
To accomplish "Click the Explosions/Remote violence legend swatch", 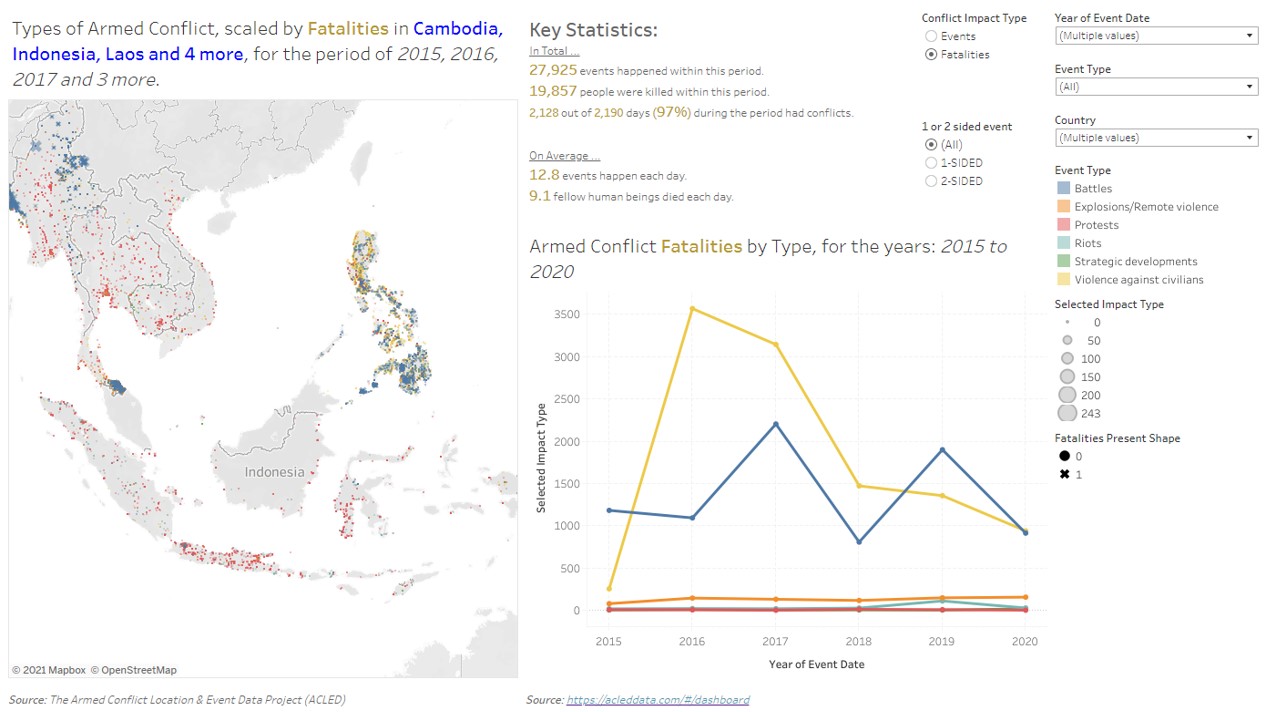I will 1063,207.
